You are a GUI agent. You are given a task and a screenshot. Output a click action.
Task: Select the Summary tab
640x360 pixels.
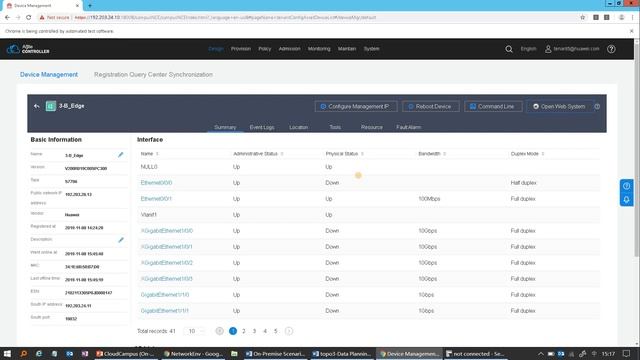click(225, 127)
